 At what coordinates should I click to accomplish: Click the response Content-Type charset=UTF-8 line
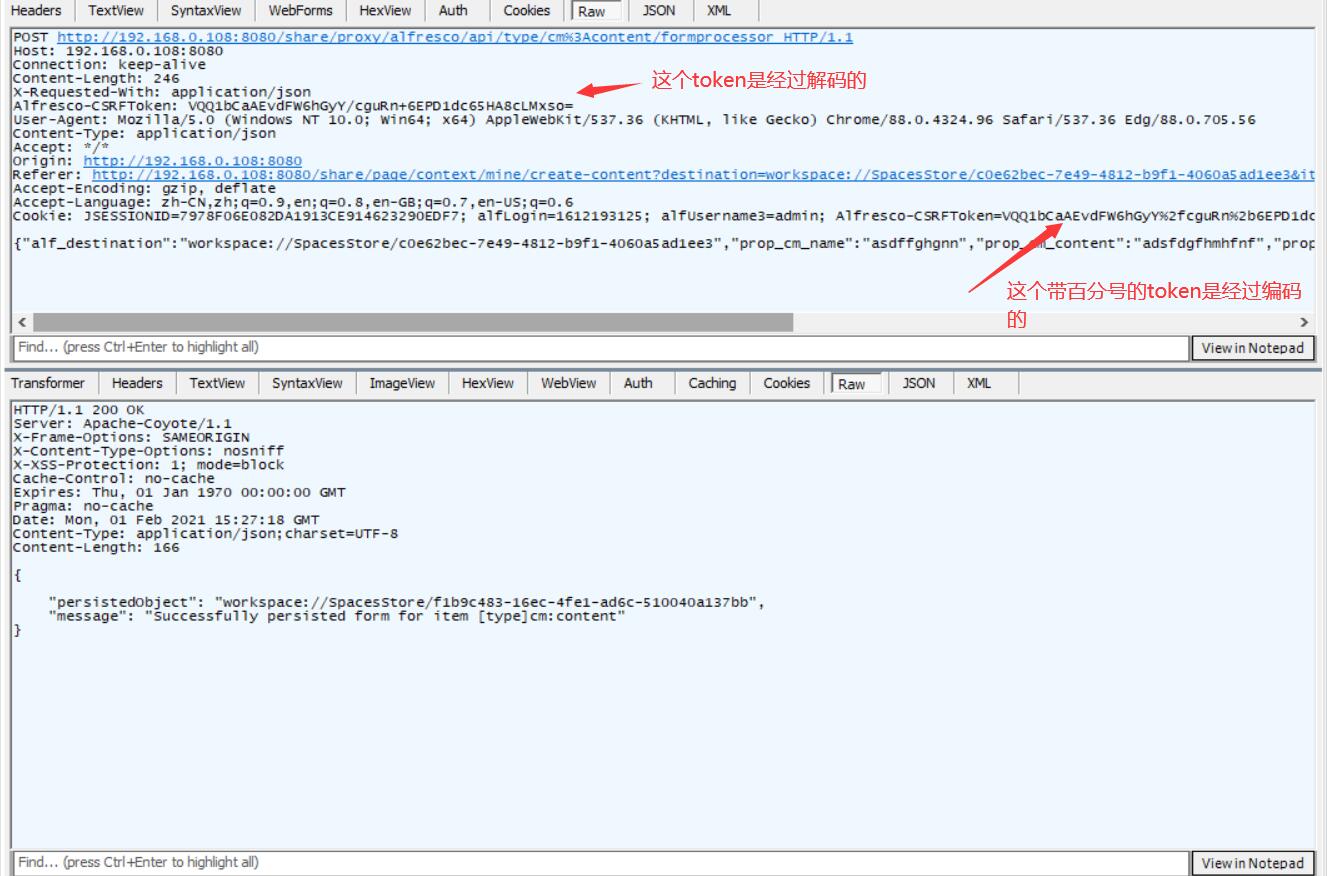205,534
